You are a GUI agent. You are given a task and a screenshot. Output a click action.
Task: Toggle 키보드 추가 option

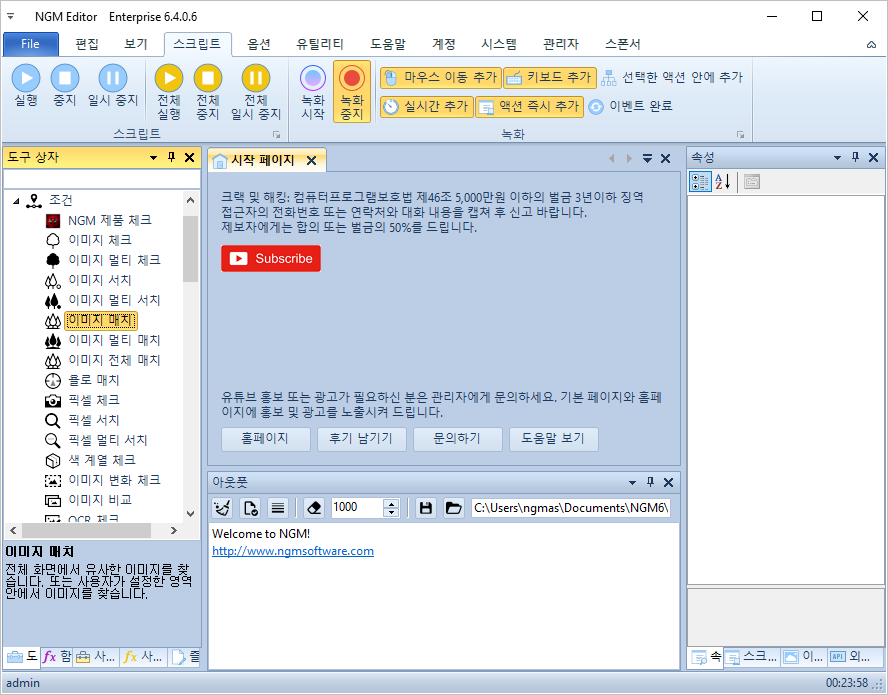pos(550,78)
